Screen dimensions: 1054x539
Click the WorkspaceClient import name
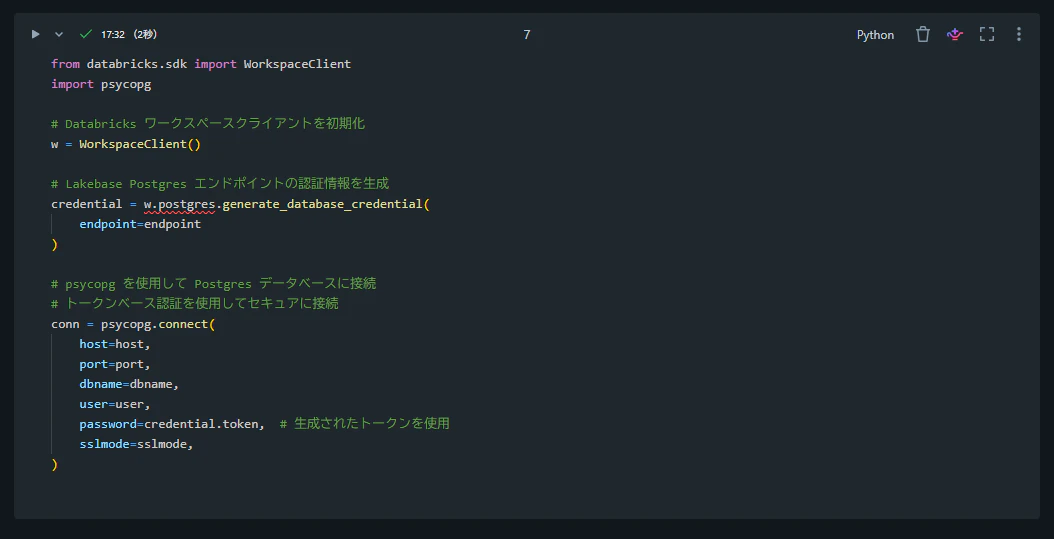297,65
